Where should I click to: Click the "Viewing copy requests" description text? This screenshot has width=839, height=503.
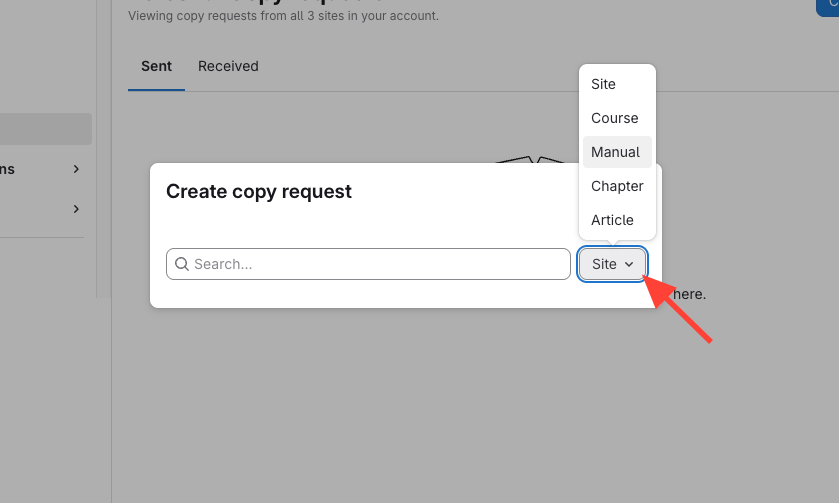tap(283, 16)
